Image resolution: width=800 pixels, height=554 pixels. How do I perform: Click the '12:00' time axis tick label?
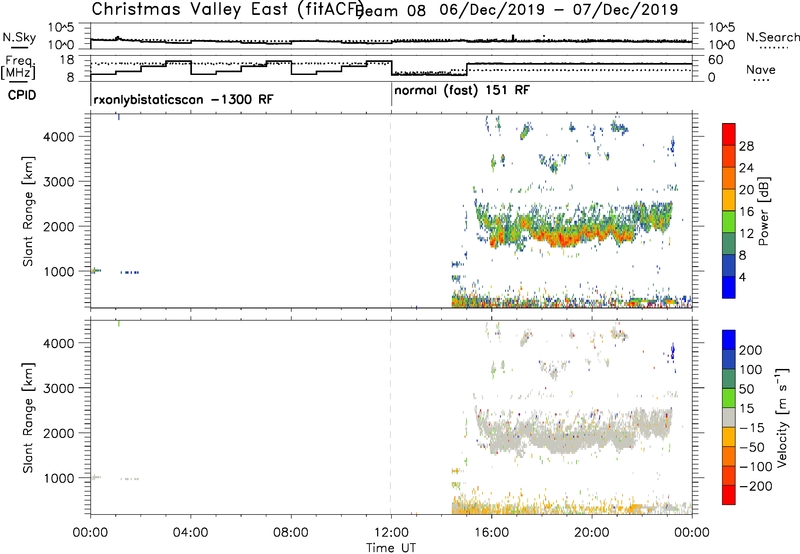click(x=391, y=533)
